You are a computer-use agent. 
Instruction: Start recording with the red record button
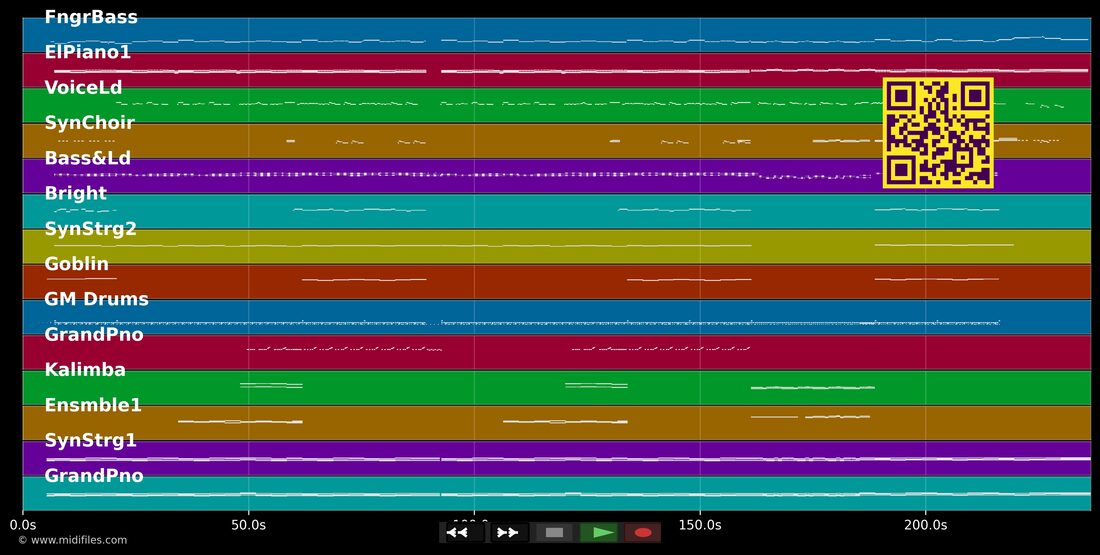point(643,533)
